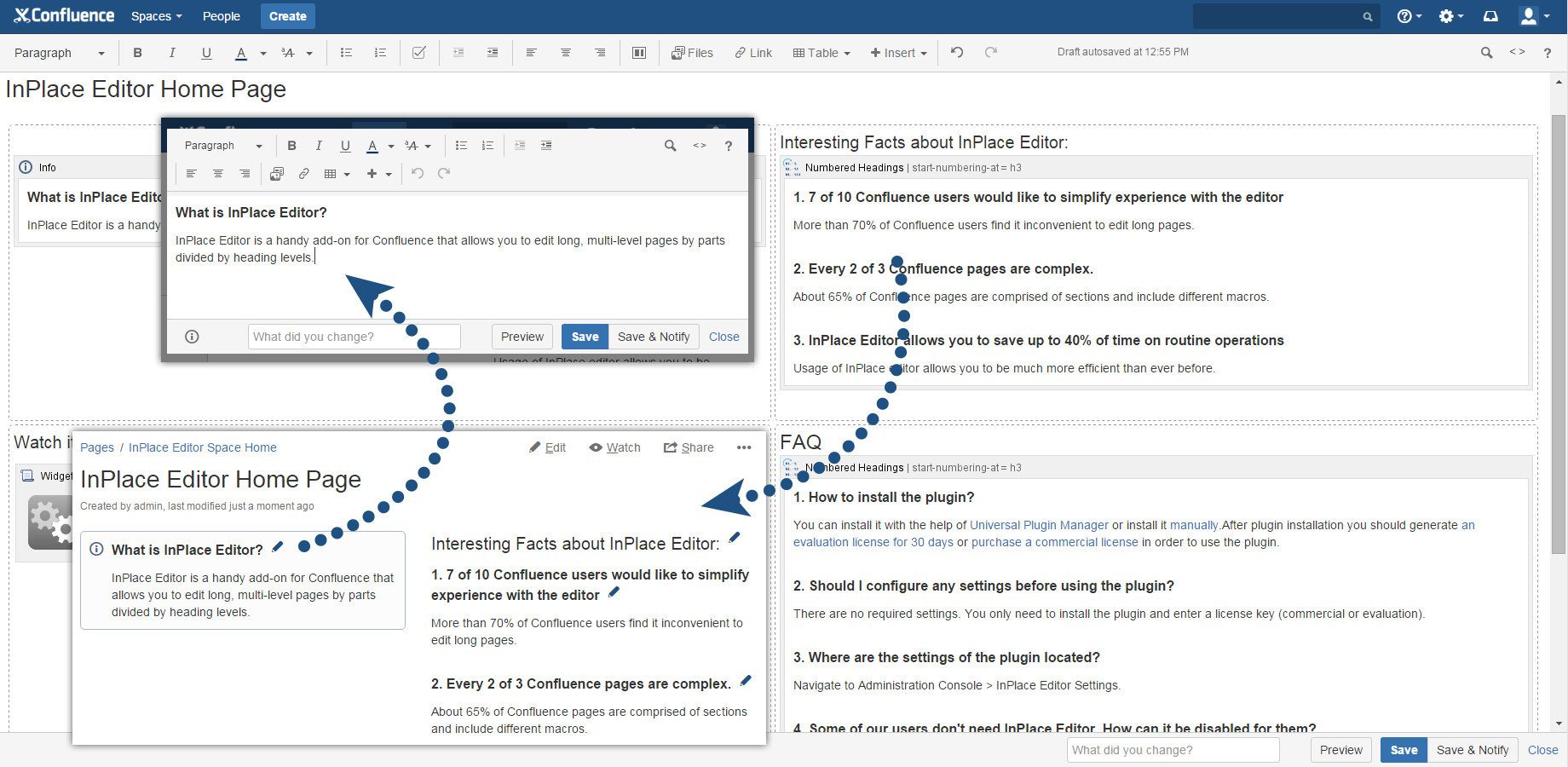Toggle bold in the inline editor popup
This screenshot has height=767, width=1568.
pyautogui.click(x=291, y=146)
